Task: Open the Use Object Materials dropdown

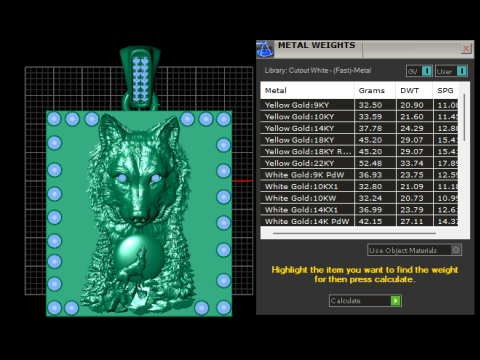Action: click(x=414, y=250)
